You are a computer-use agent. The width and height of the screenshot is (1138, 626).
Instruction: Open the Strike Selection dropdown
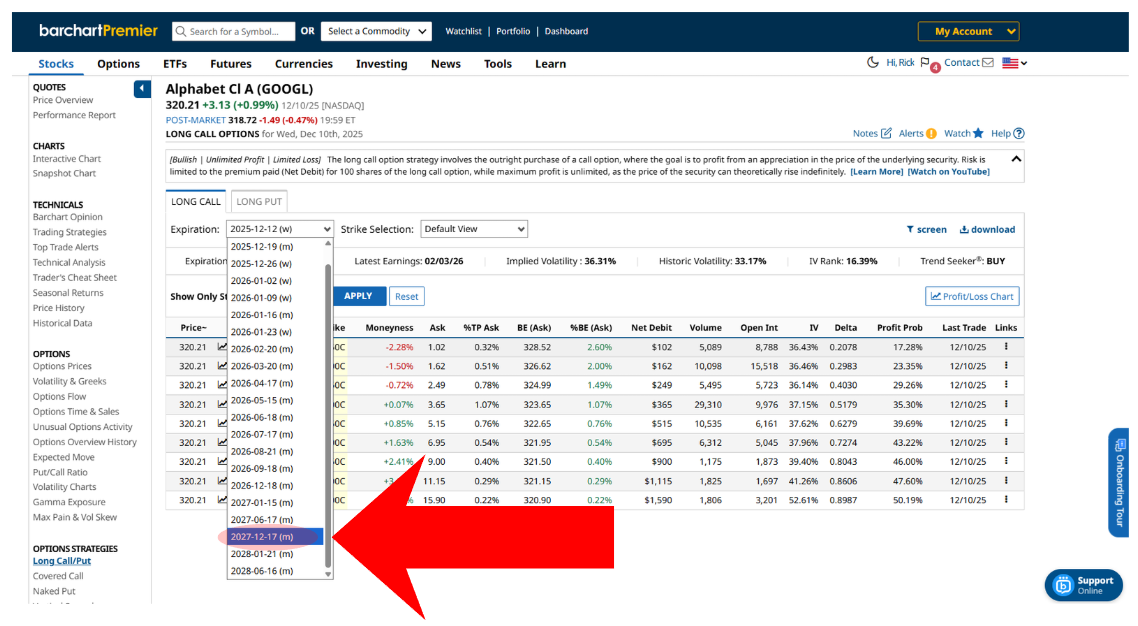coord(473,229)
